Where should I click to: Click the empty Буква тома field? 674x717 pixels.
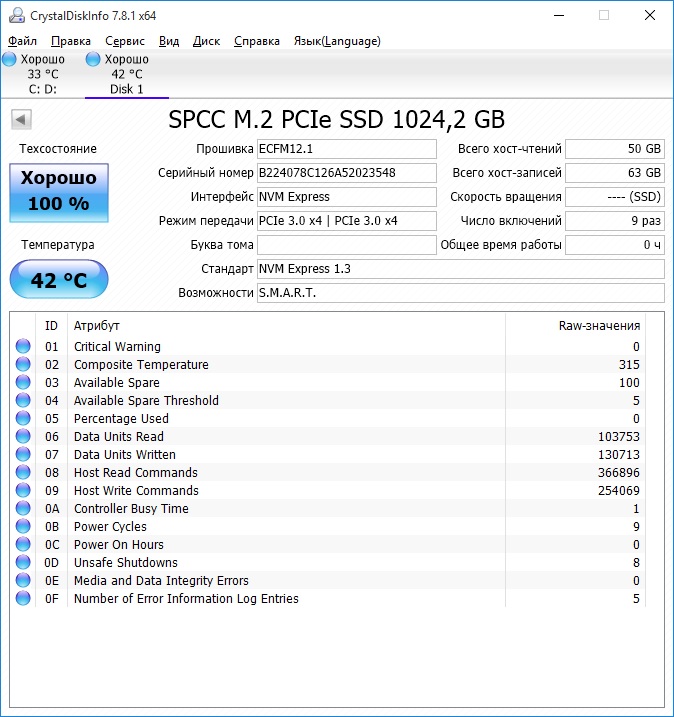pos(347,245)
